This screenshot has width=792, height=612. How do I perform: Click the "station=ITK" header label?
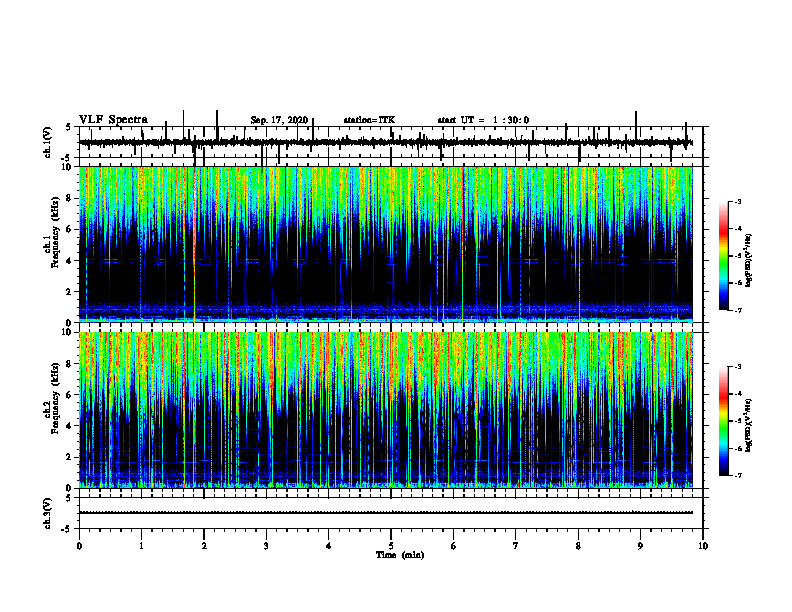click(369, 120)
